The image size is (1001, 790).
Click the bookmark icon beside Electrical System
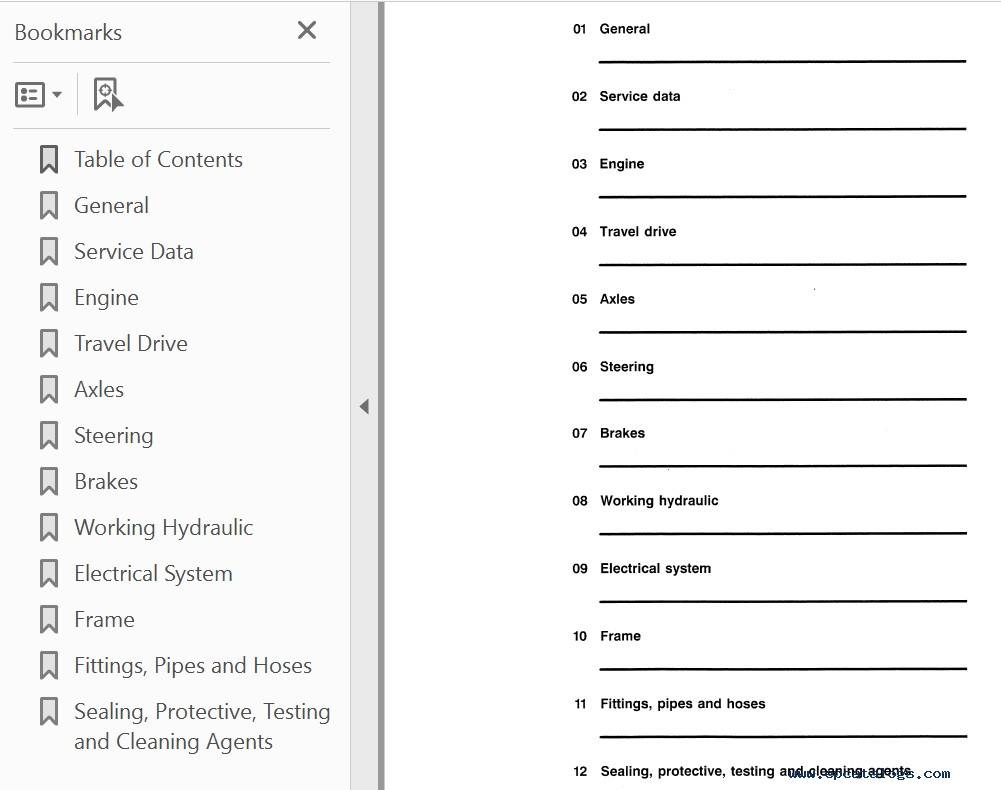point(49,574)
